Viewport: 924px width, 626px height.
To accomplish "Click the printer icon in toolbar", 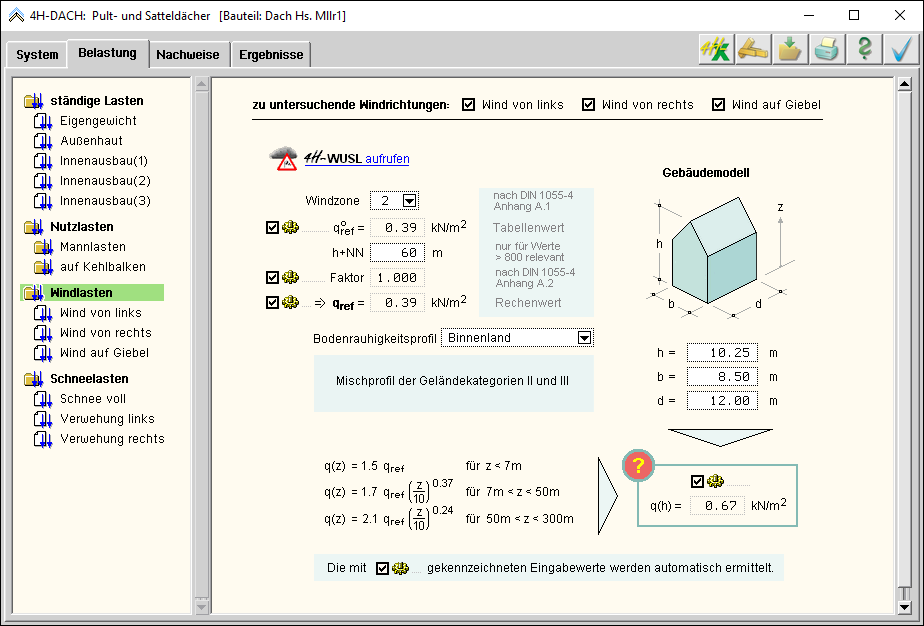I will click(x=827, y=50).
